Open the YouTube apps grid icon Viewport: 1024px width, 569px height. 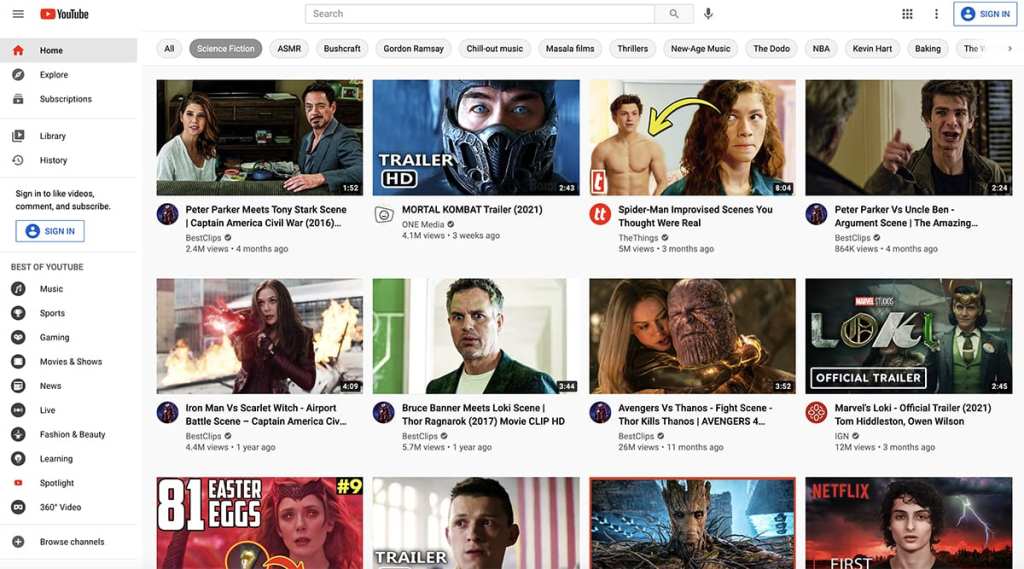pos(907,14)
